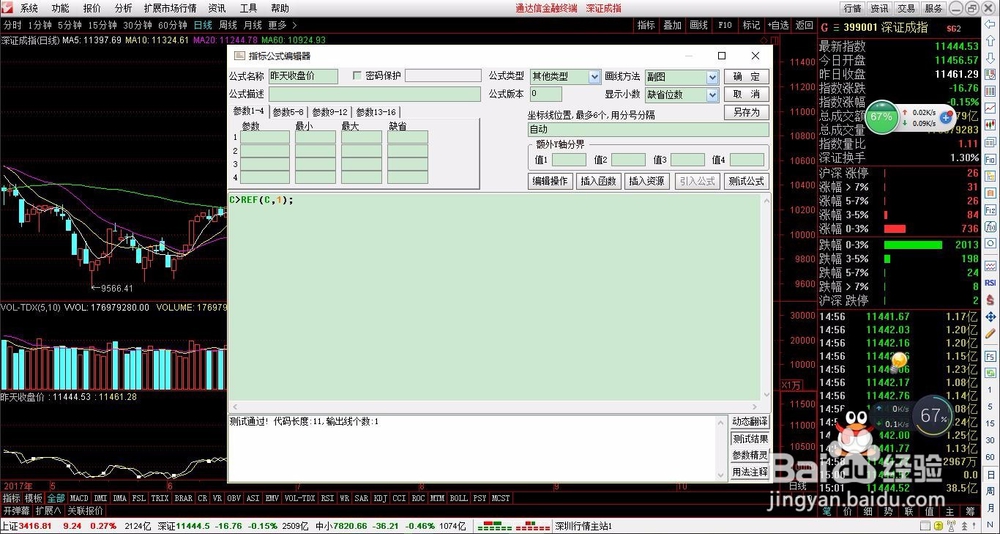This screenshot has height=534, width=1000.
Task: Select the pencil drawing tool icon
Action: pos(990,333)
